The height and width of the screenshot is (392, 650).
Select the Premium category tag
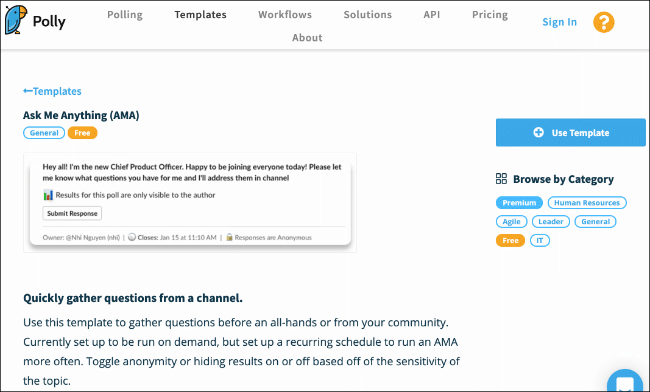tap(519, 203)
